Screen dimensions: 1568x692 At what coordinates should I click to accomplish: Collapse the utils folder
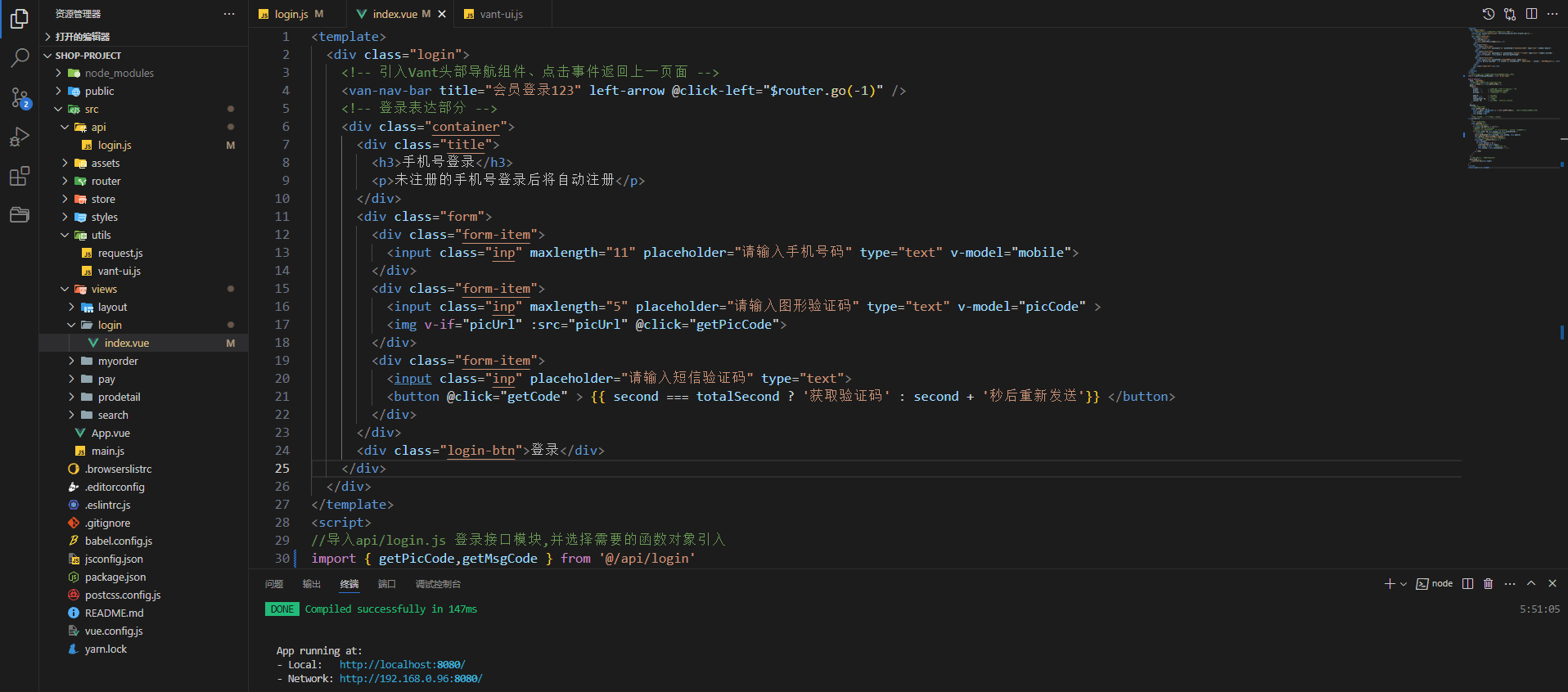click(143, 235)
